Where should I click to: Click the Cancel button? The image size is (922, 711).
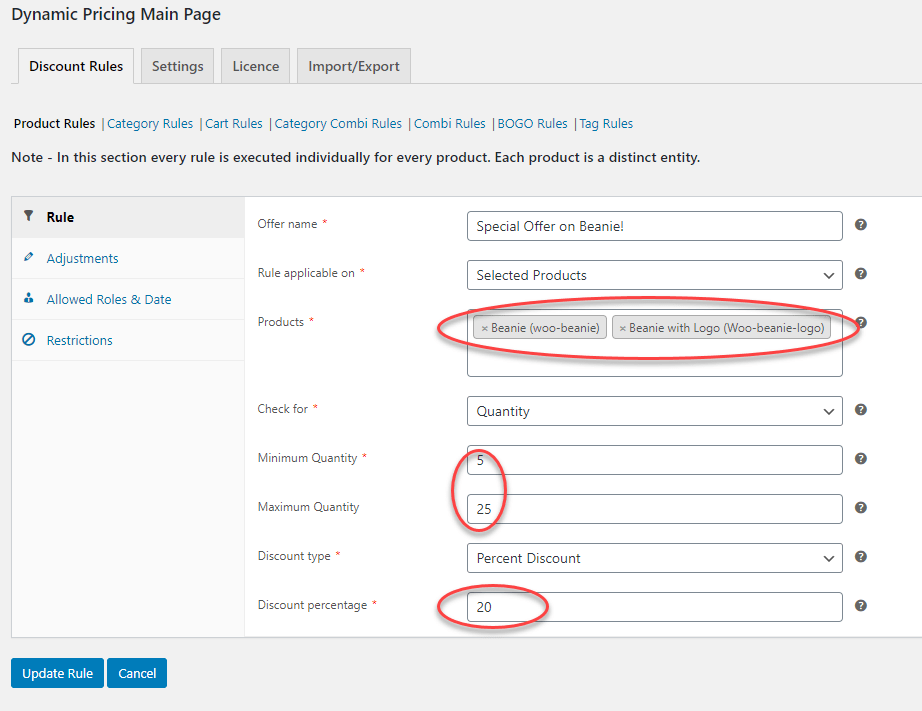(137, 673)
